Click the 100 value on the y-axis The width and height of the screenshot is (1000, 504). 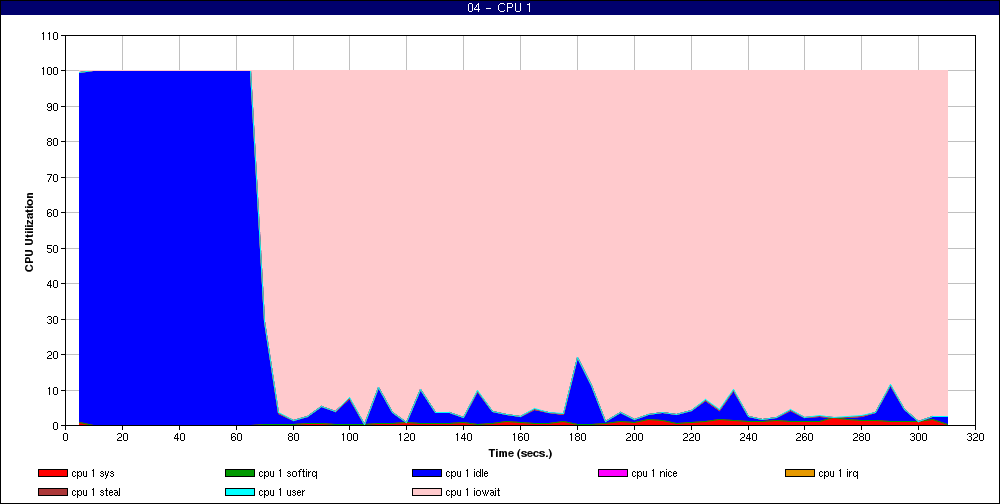click(50, 71)
